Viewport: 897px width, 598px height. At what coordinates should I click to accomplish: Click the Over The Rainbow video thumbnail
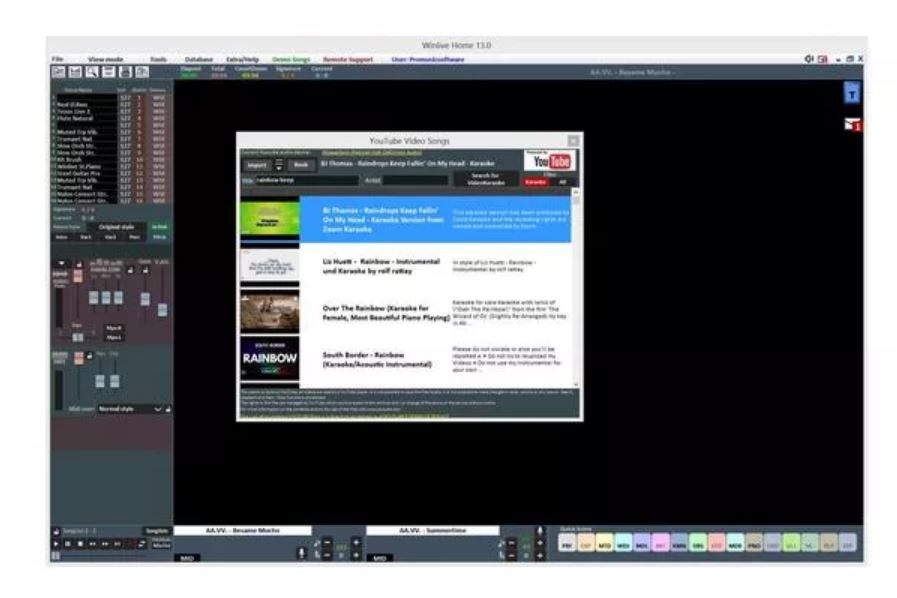[x=270, y=312]
